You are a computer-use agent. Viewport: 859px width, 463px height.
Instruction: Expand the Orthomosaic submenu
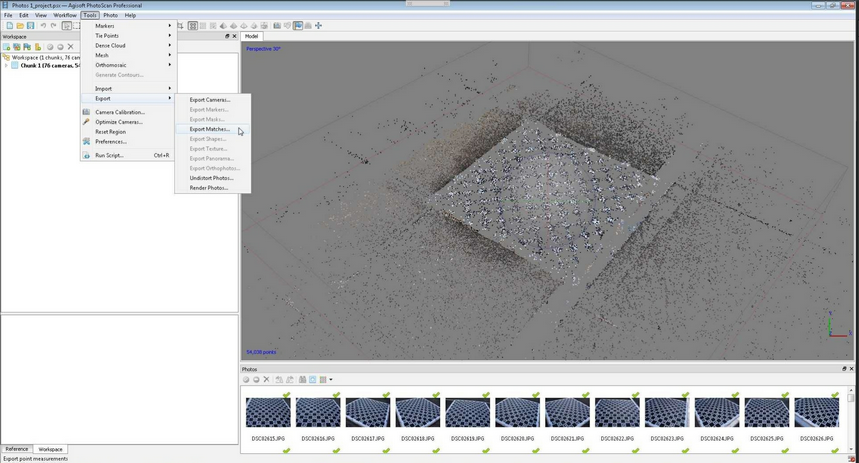(128, 65)
